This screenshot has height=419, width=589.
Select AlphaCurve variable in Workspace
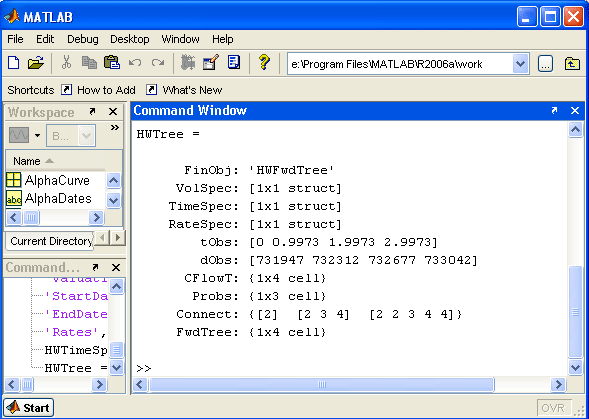click(x=48, y=180)
